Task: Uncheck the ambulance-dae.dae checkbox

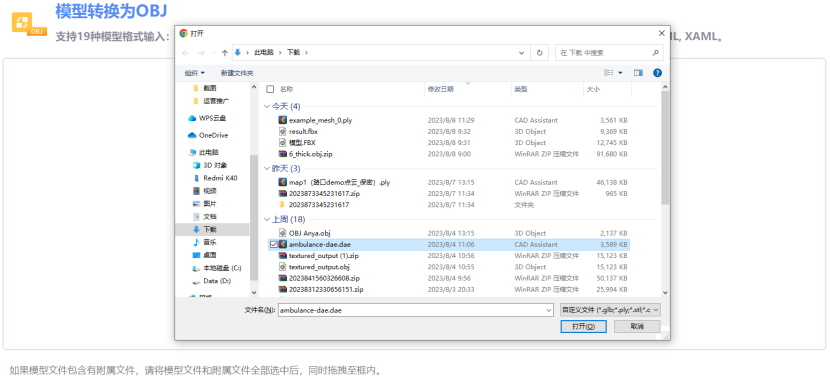Action: pos(274,245)
